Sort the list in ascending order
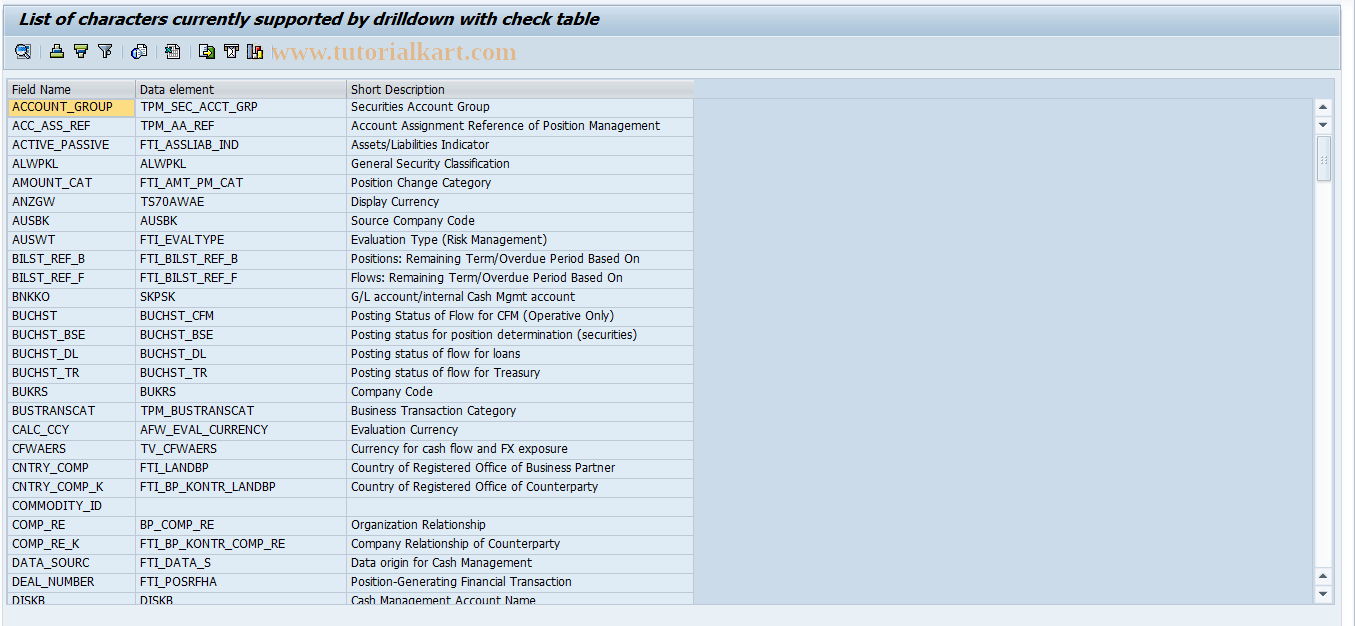 point(57,52)
